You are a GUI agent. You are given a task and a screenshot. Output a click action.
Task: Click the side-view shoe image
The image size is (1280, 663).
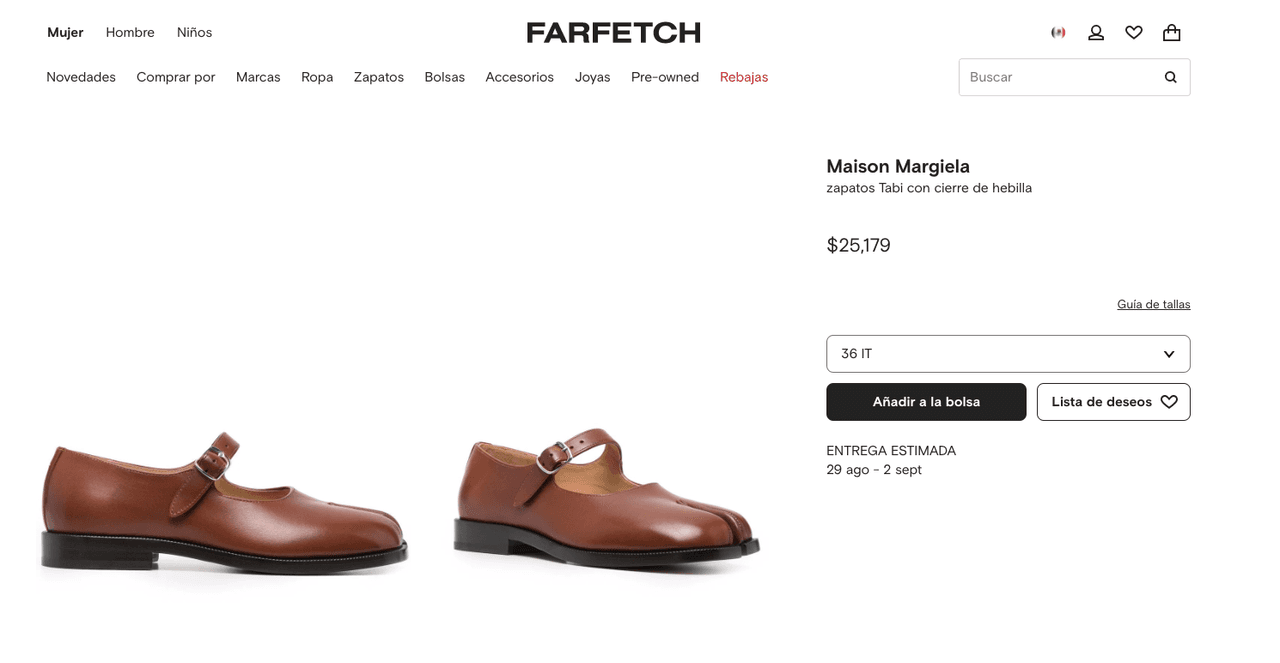pyautogui.click(x=224, y=503)
